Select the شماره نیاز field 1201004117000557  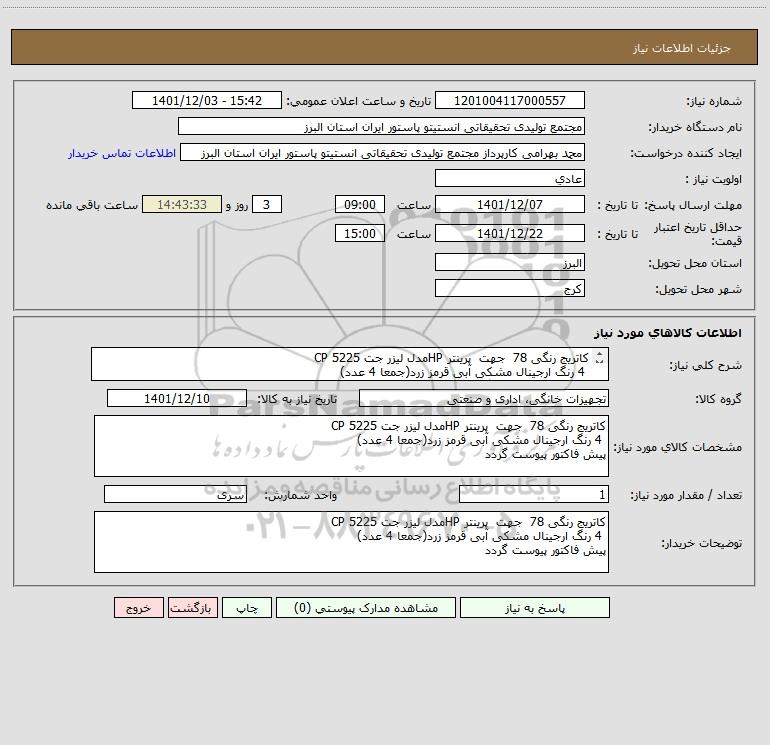coord(510,101)
